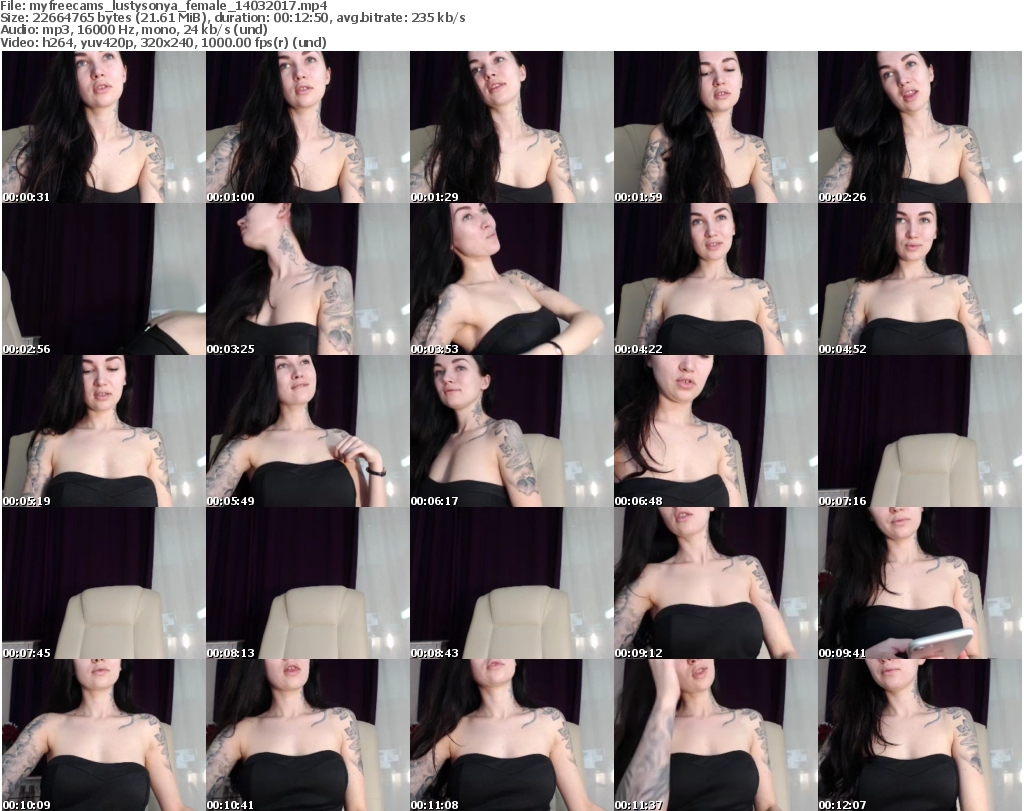Viewport: 1024px width, 811px height.
Task: Select the thumbnail stamped 00:11:37
Action: [715, 735]
